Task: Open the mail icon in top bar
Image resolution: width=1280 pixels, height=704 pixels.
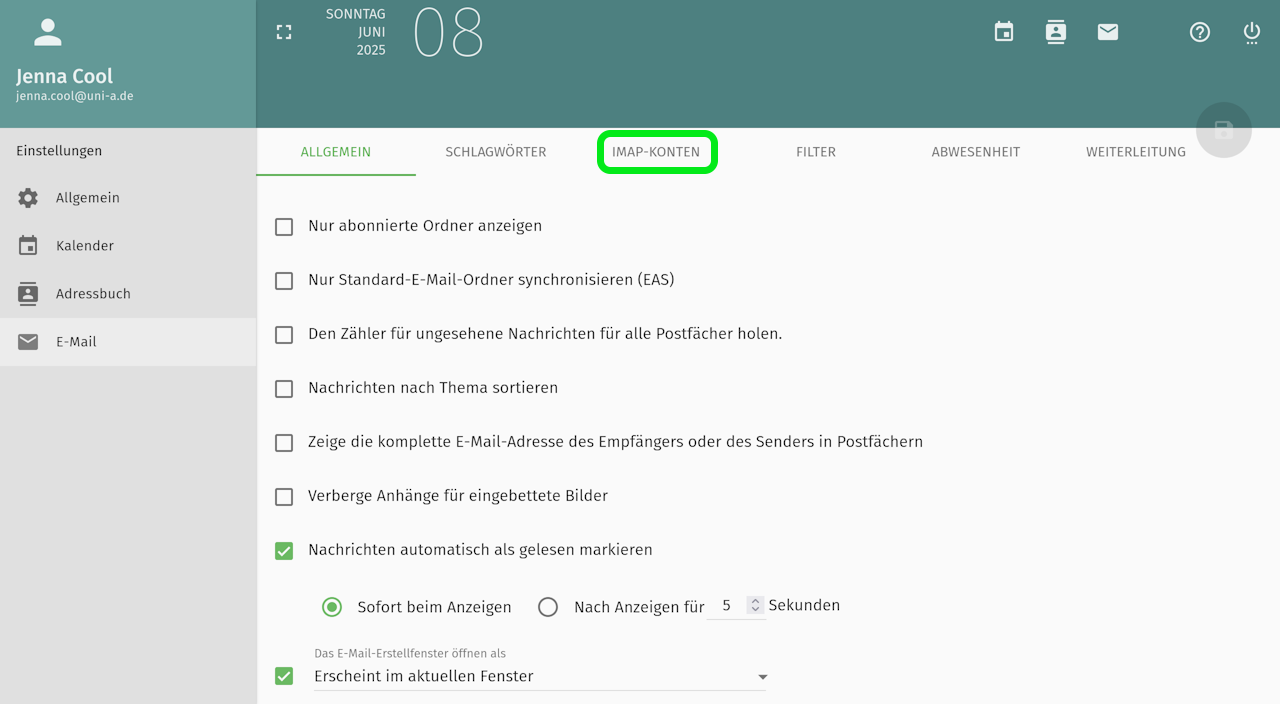Action: (x=1108, y=32)
